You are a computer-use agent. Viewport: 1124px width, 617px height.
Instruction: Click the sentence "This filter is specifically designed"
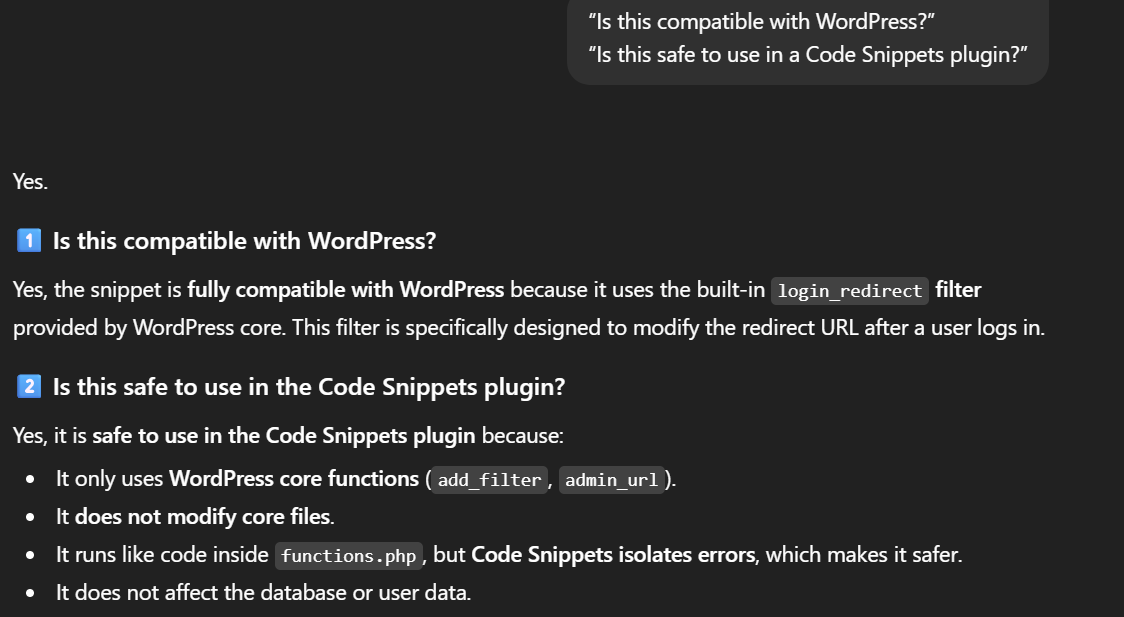(x=450, y=328)
